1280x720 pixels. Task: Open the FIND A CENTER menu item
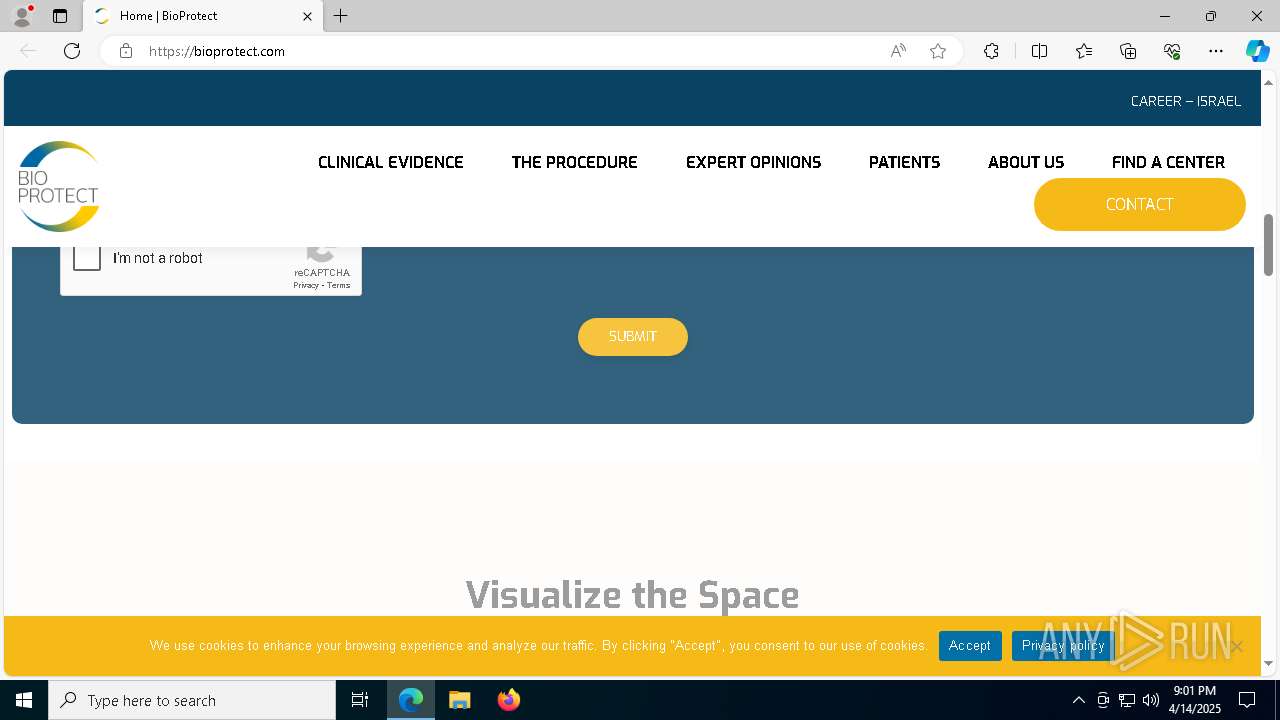point(1168,162)
